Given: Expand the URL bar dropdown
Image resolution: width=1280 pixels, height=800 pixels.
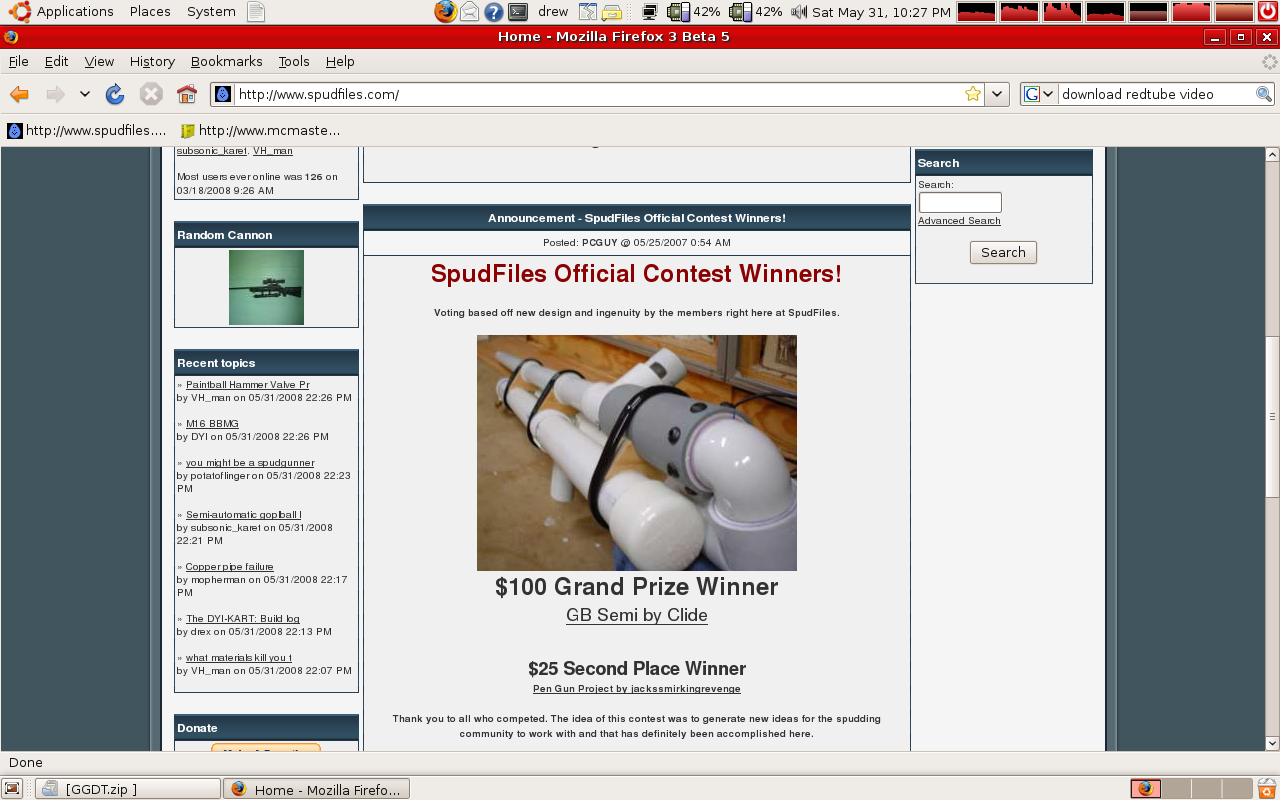Looking at the screenshot, I should [997, 94].
